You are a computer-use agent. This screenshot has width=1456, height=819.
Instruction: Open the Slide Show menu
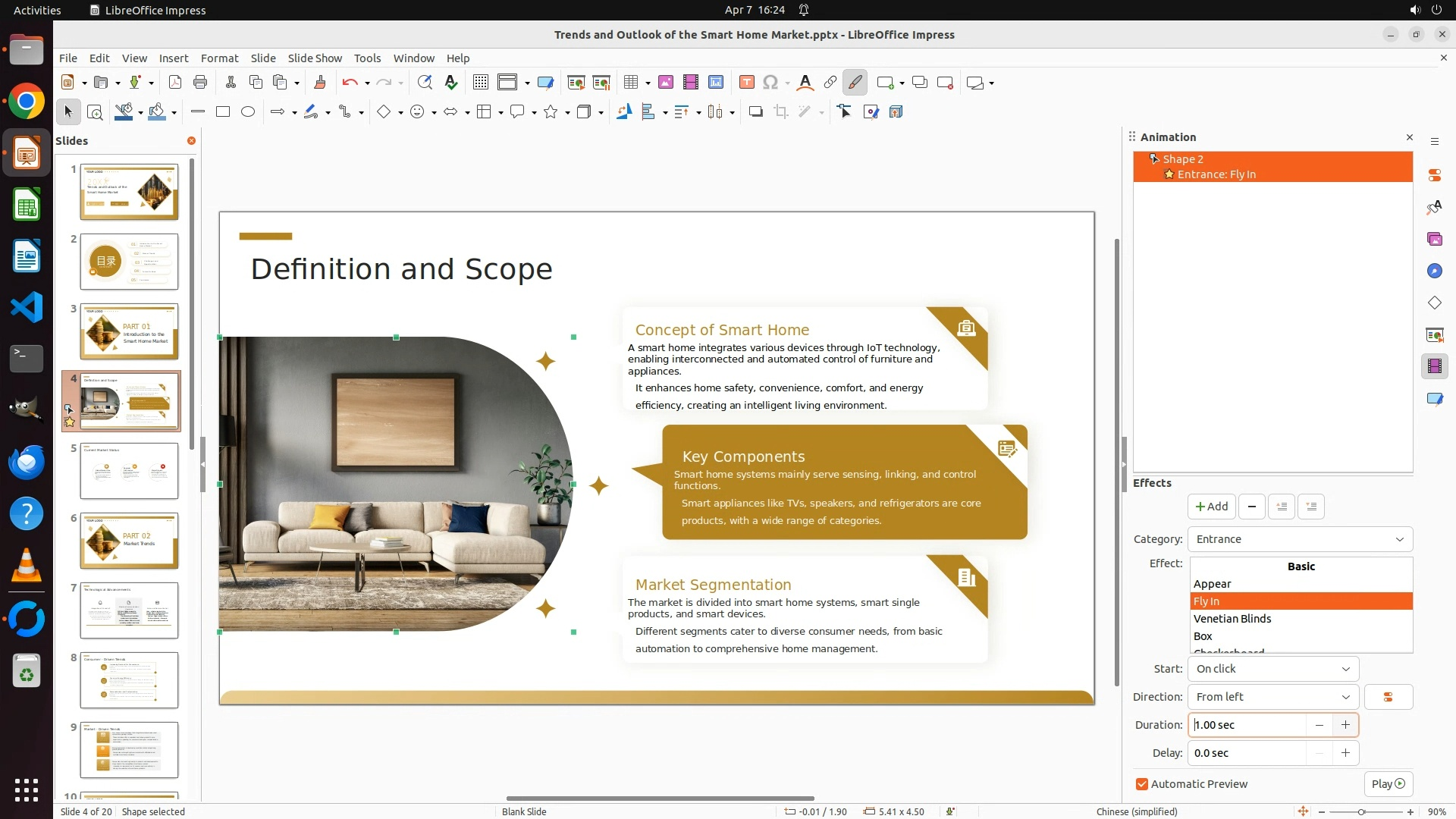[315, 58]
